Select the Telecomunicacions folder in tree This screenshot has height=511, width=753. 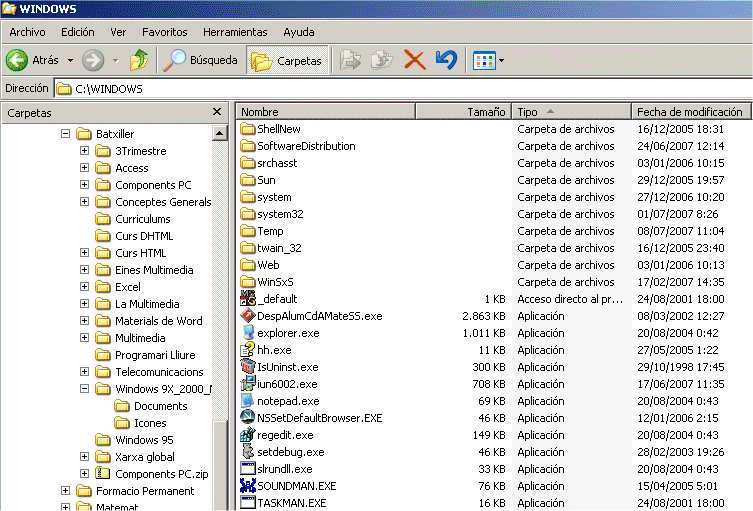[158, 372]
